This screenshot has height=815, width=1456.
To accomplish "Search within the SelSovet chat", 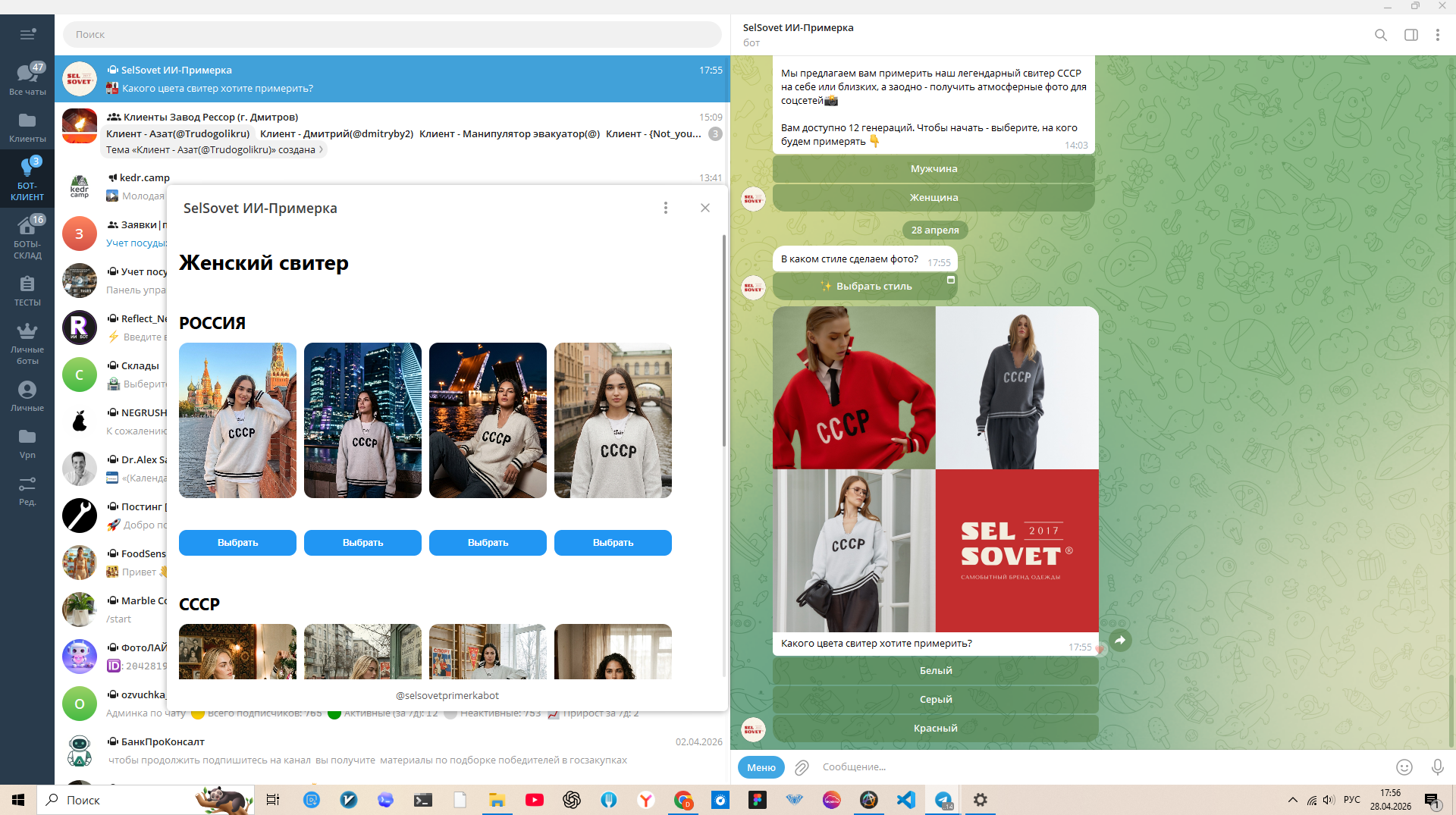I will coord(1381,35).
